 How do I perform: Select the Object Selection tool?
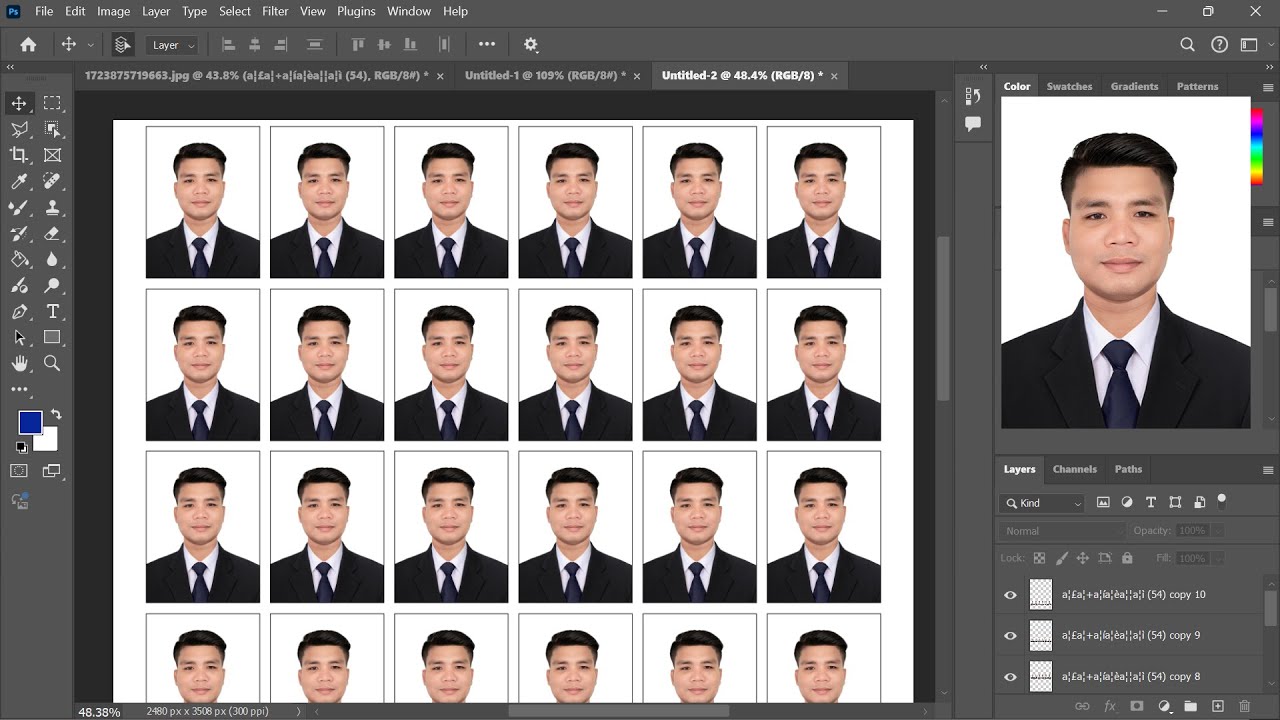coord(52,129)
